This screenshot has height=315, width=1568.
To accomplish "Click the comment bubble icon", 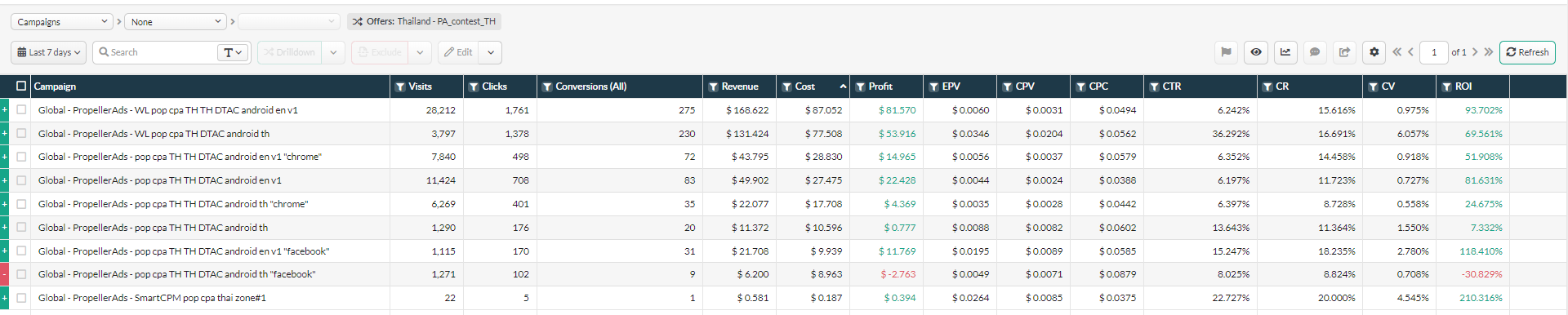I will [1315, 52].
